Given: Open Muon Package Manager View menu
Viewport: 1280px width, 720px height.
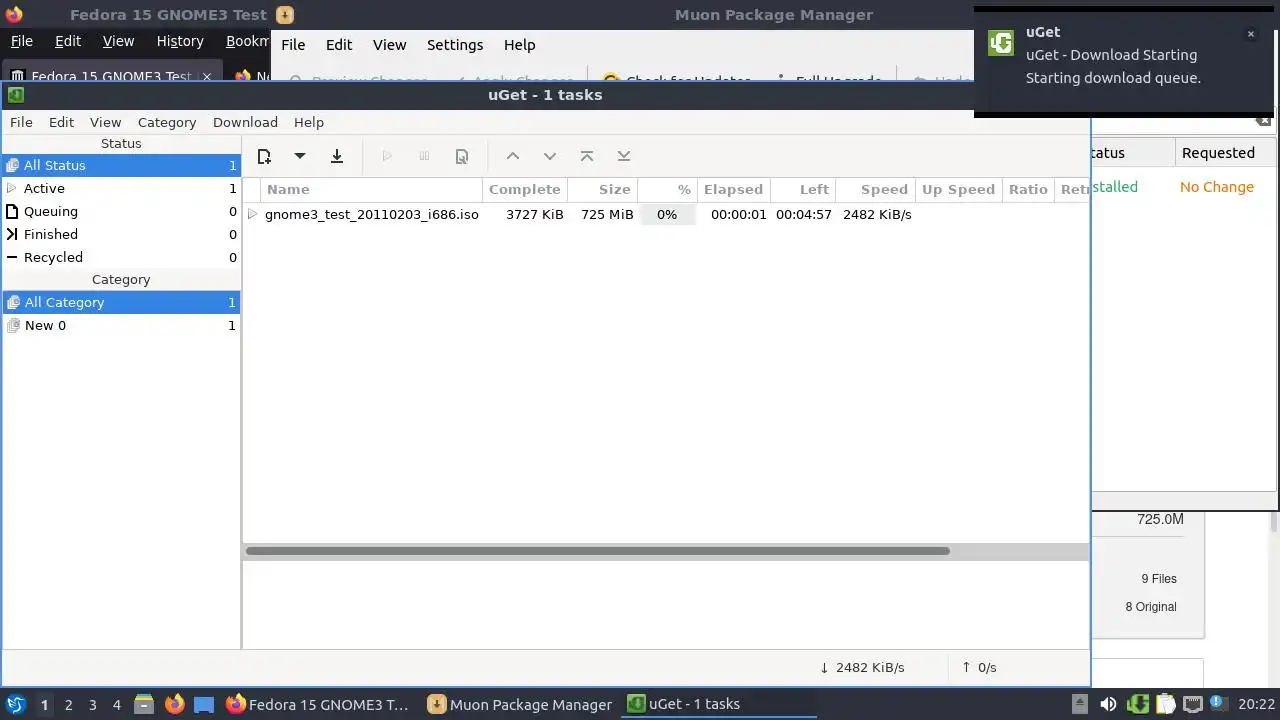Looking at the screenshot, I should coord(389,45).
